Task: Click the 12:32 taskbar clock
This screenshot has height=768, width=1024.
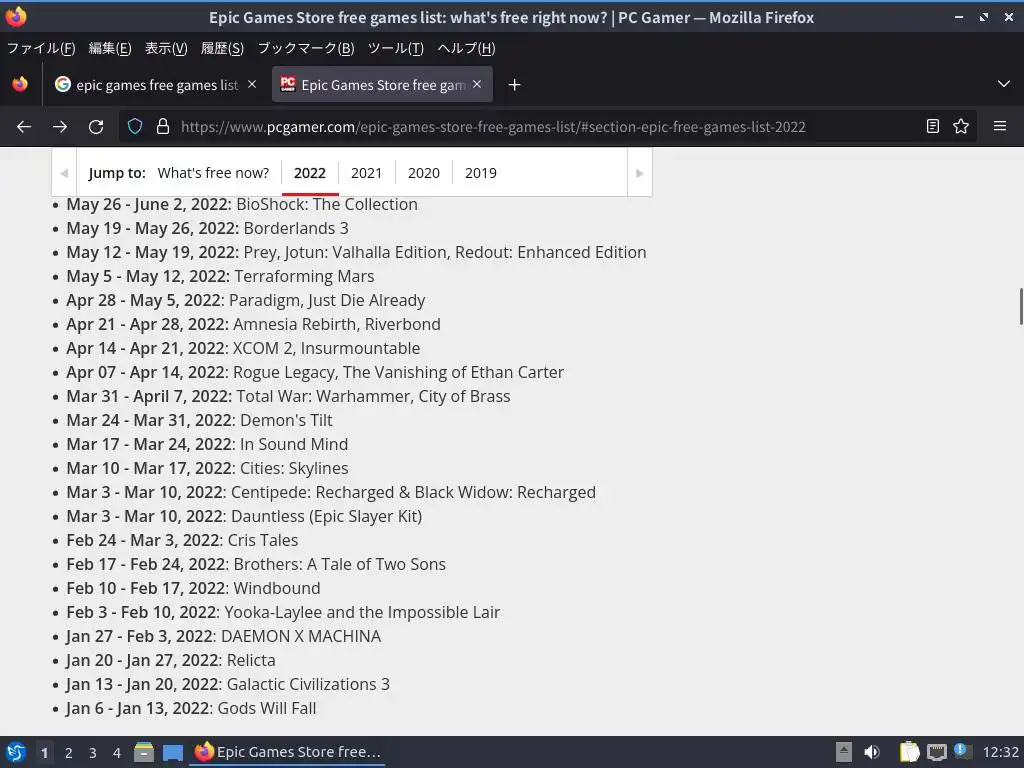Action: pos(1000,752)
